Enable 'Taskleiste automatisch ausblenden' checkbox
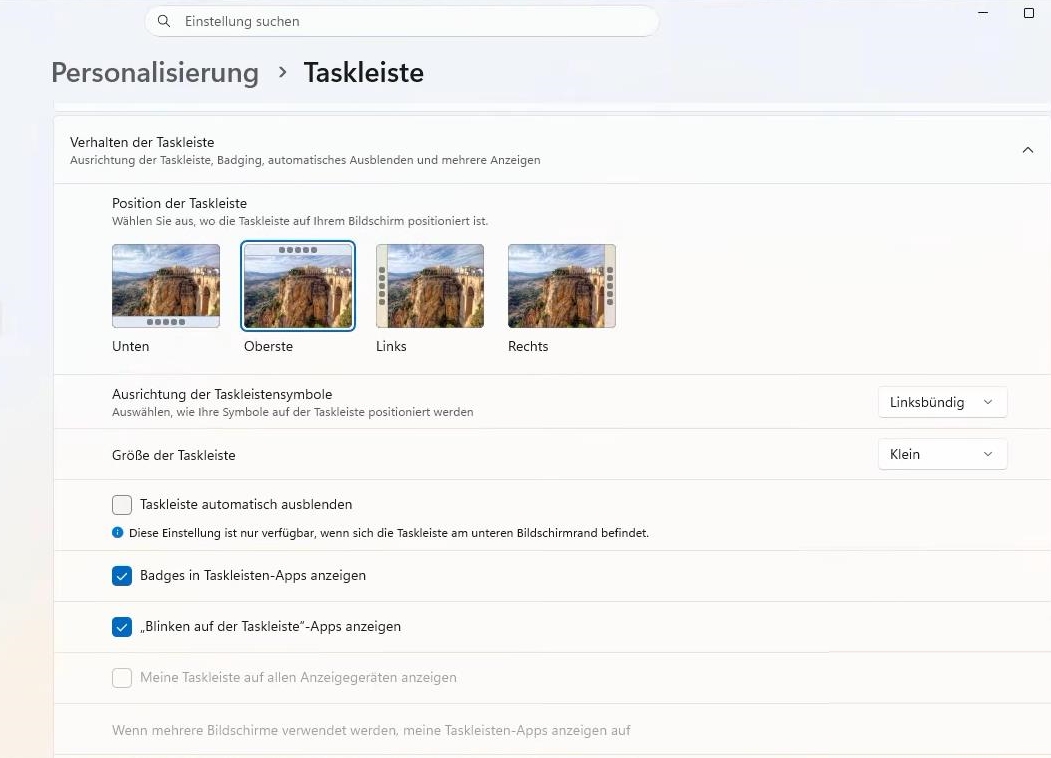1051x758 pixels. tap(122, 505)
